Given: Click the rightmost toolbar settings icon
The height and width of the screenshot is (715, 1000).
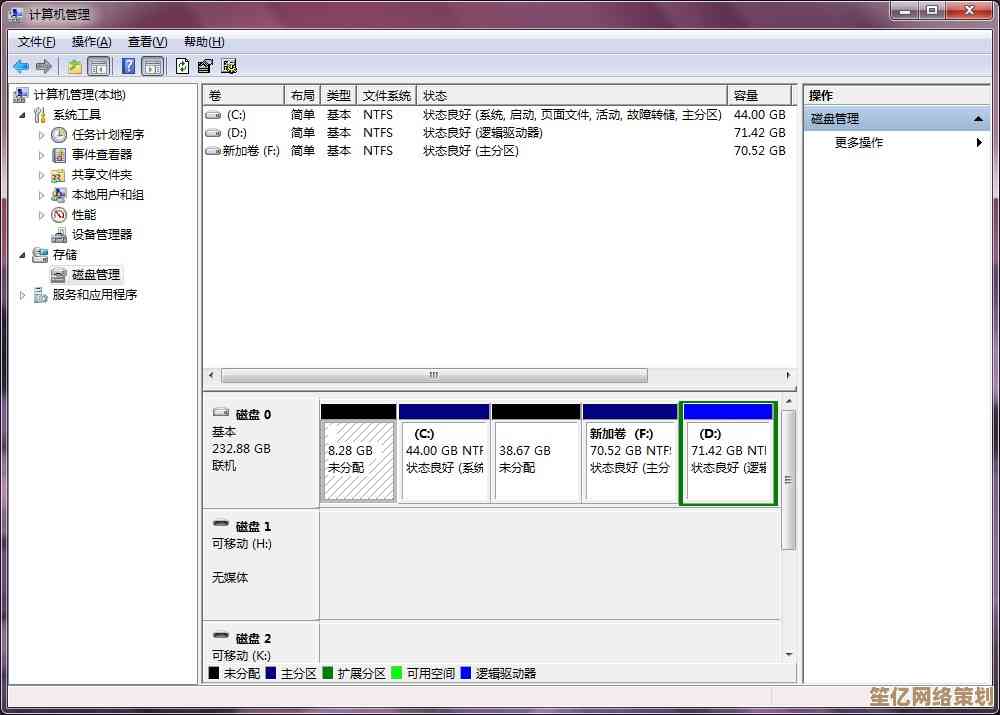Looking at the screenshot, I should [x=229, y=66].
